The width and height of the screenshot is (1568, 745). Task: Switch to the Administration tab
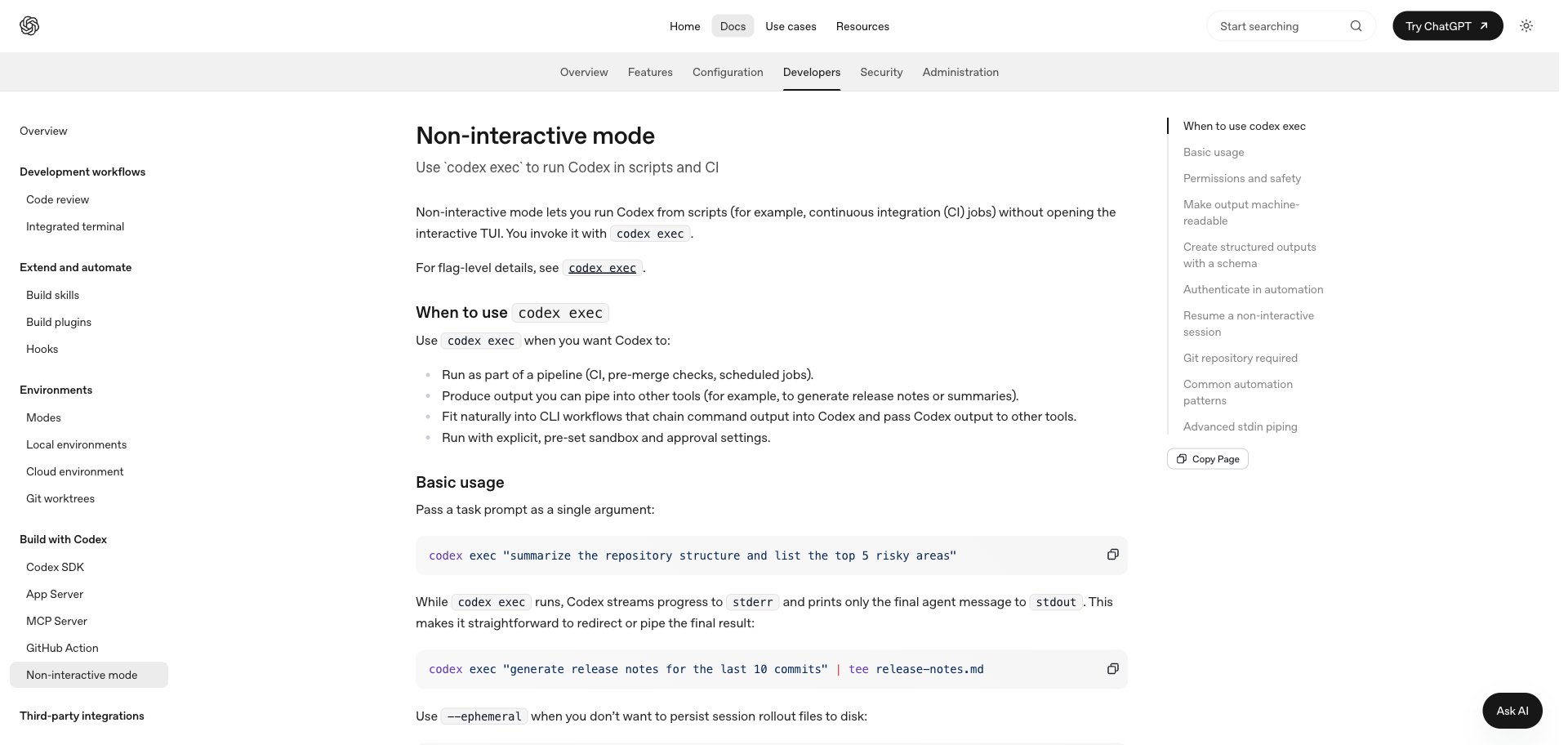point(960,72)
